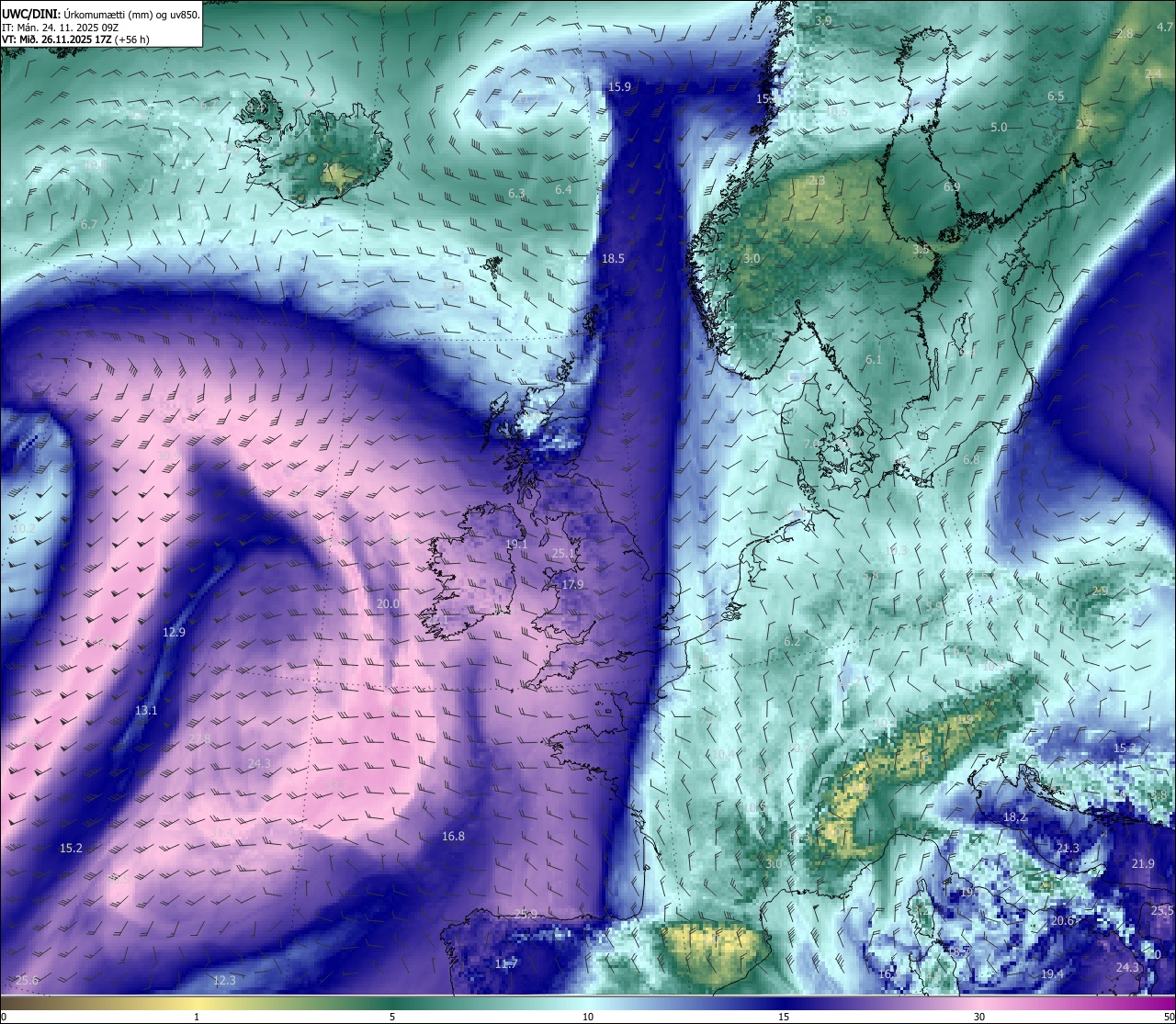Click the 19.4 value label
This screenshot has width=1176, height=1024.
pos(1053,974)
